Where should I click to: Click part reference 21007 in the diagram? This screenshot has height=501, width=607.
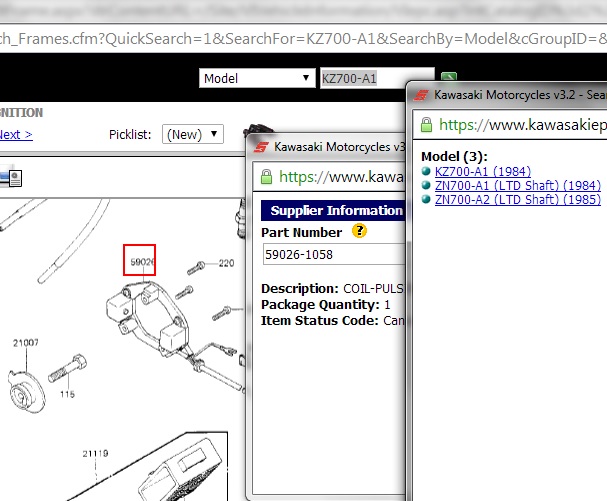tap(26, 343)
